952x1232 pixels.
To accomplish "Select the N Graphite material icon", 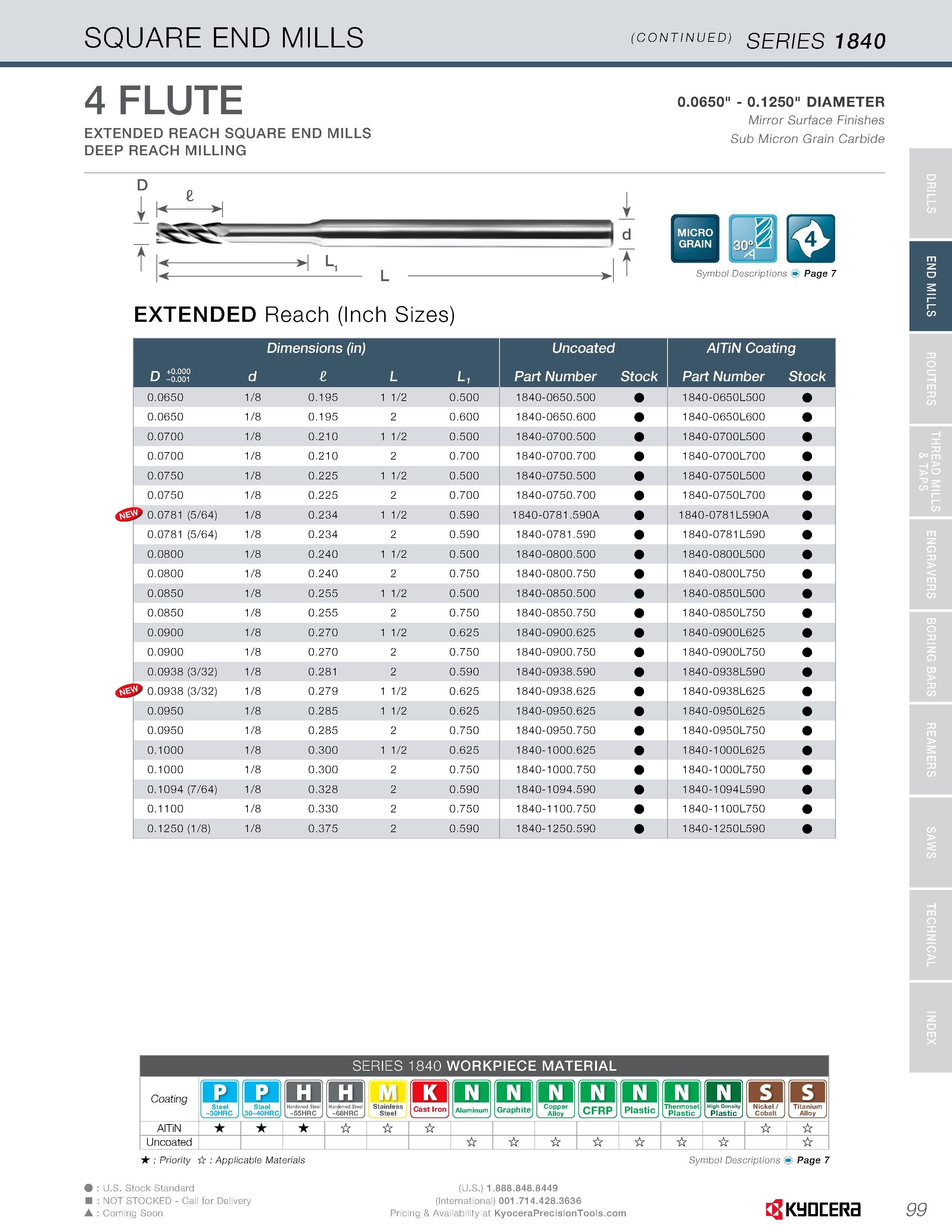I will pos(514,1099).
